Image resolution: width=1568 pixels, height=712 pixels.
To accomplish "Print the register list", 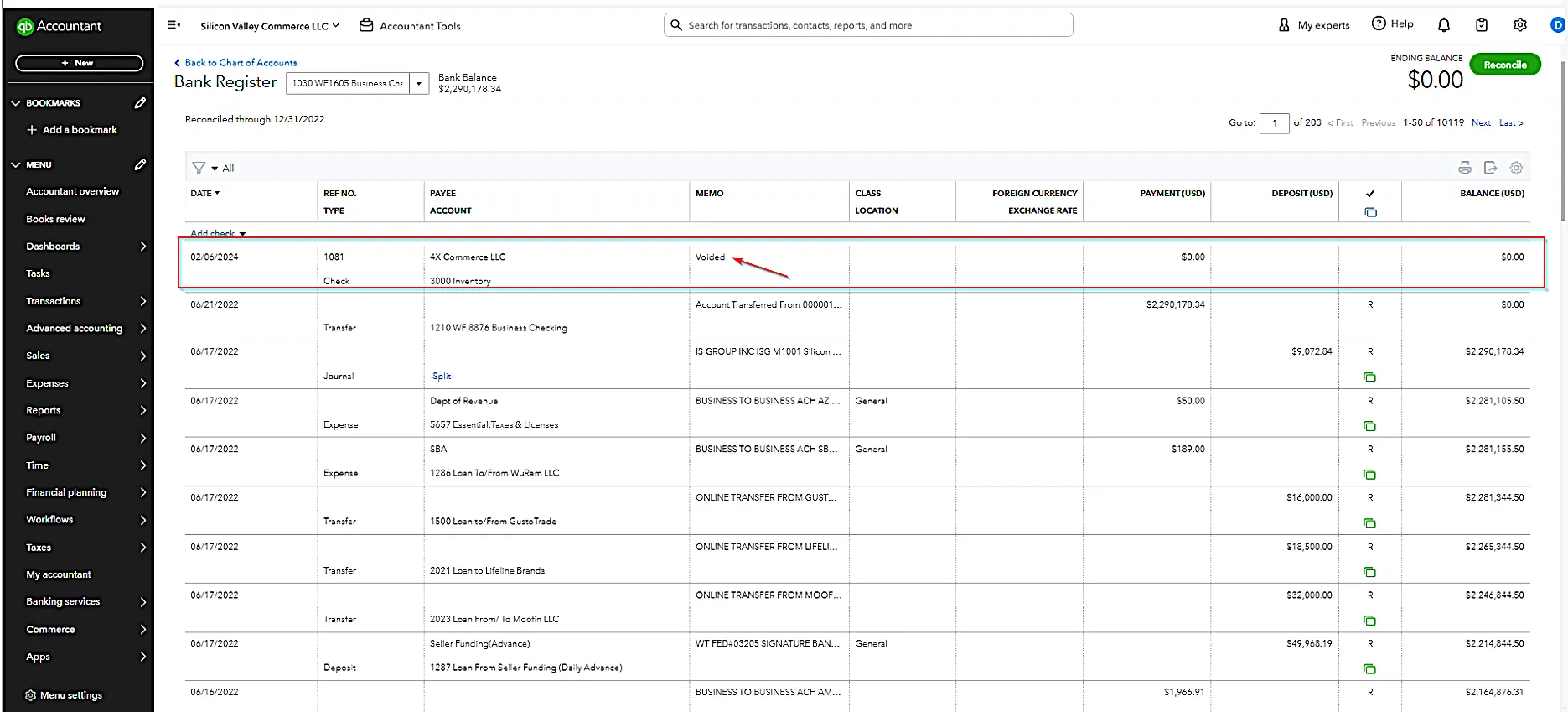I will pyautogui.click(x=1465, y=168).
